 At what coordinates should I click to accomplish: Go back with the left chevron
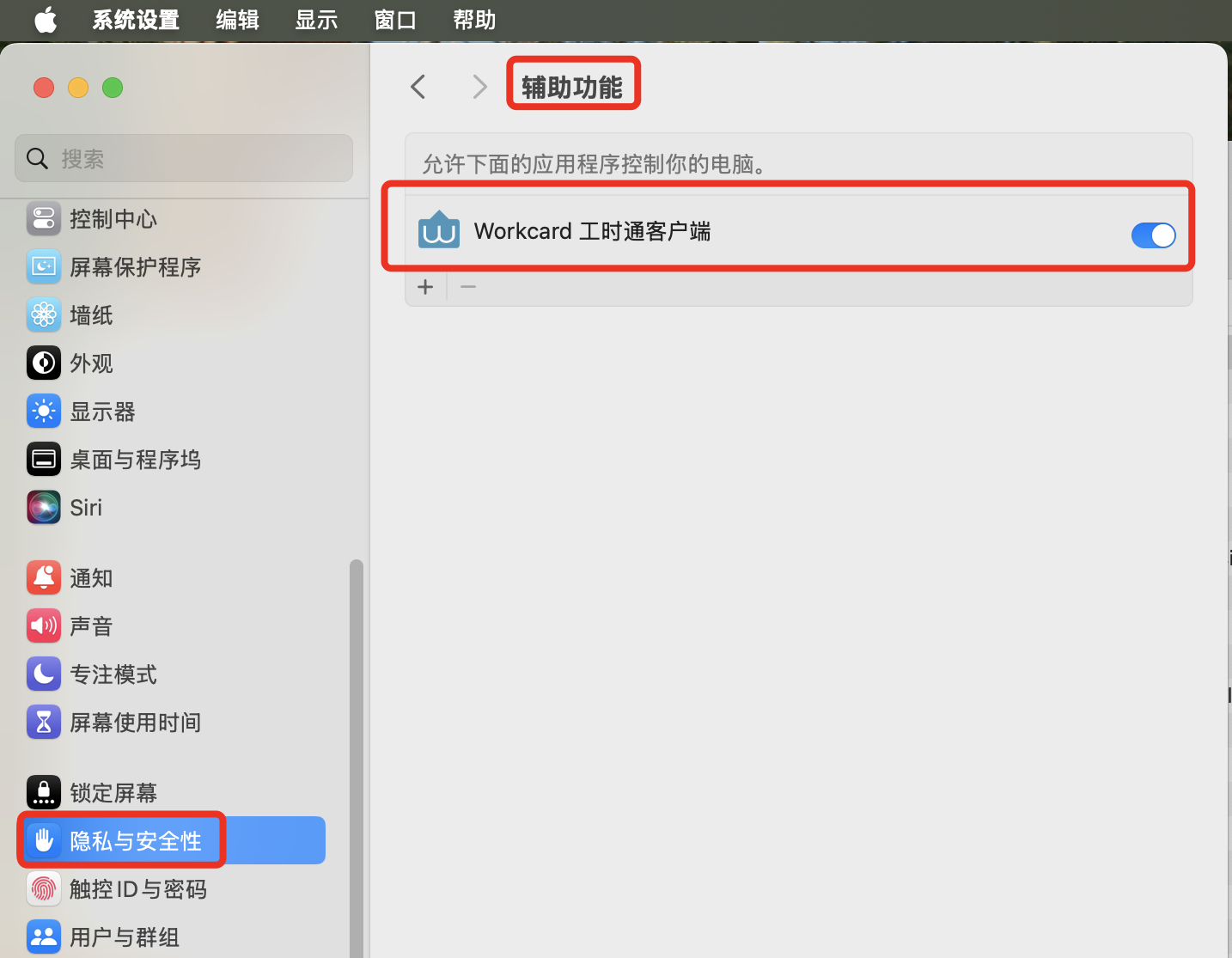coord(418,87)
